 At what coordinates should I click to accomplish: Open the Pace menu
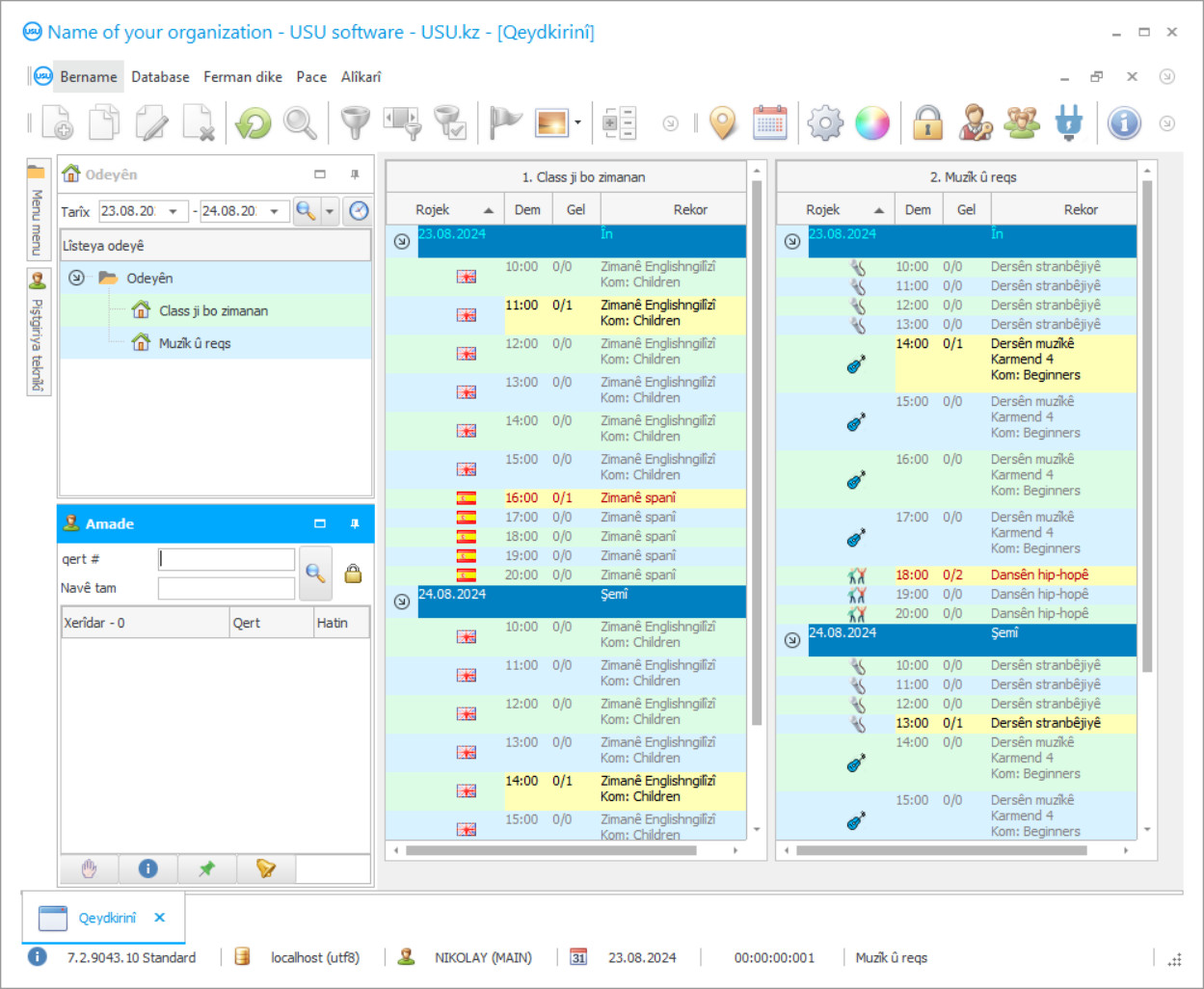click(x=311, y=77)
